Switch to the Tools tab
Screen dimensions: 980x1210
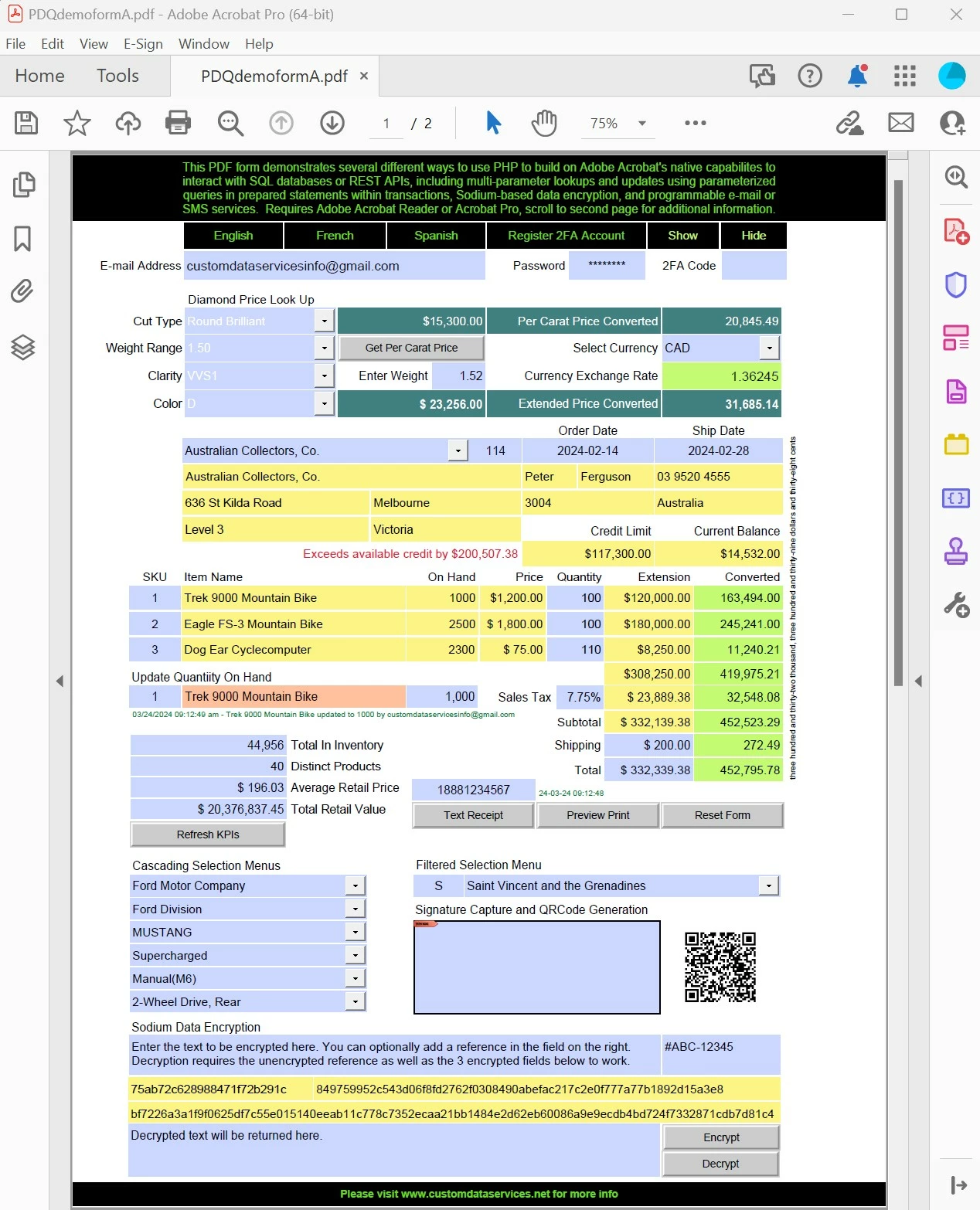pos(117,76)
